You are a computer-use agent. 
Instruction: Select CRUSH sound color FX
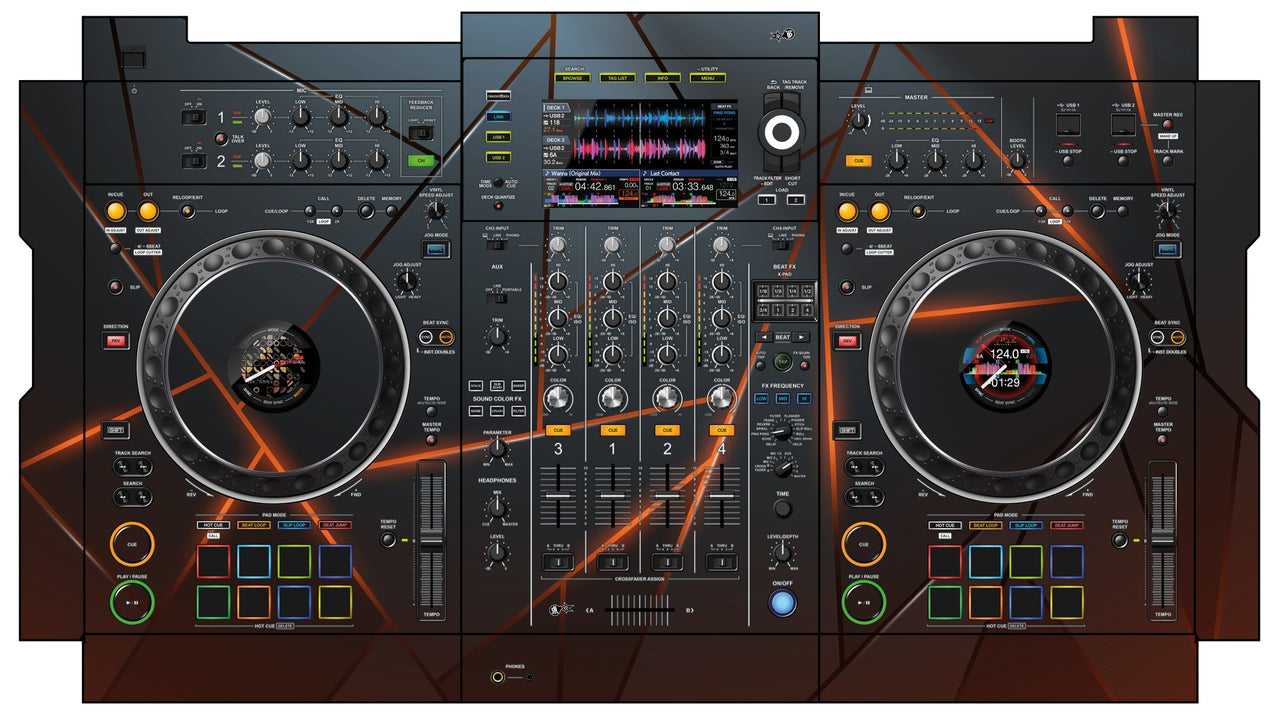click(497, 410)
